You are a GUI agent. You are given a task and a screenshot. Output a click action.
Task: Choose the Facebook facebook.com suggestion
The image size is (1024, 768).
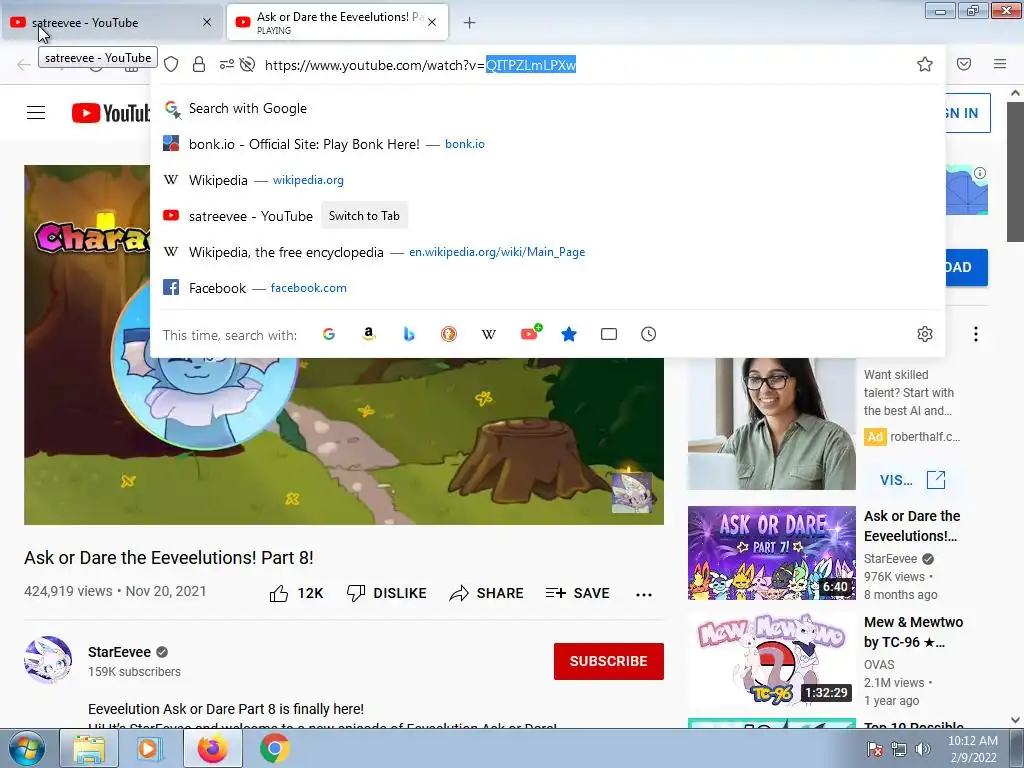(547, 288)
